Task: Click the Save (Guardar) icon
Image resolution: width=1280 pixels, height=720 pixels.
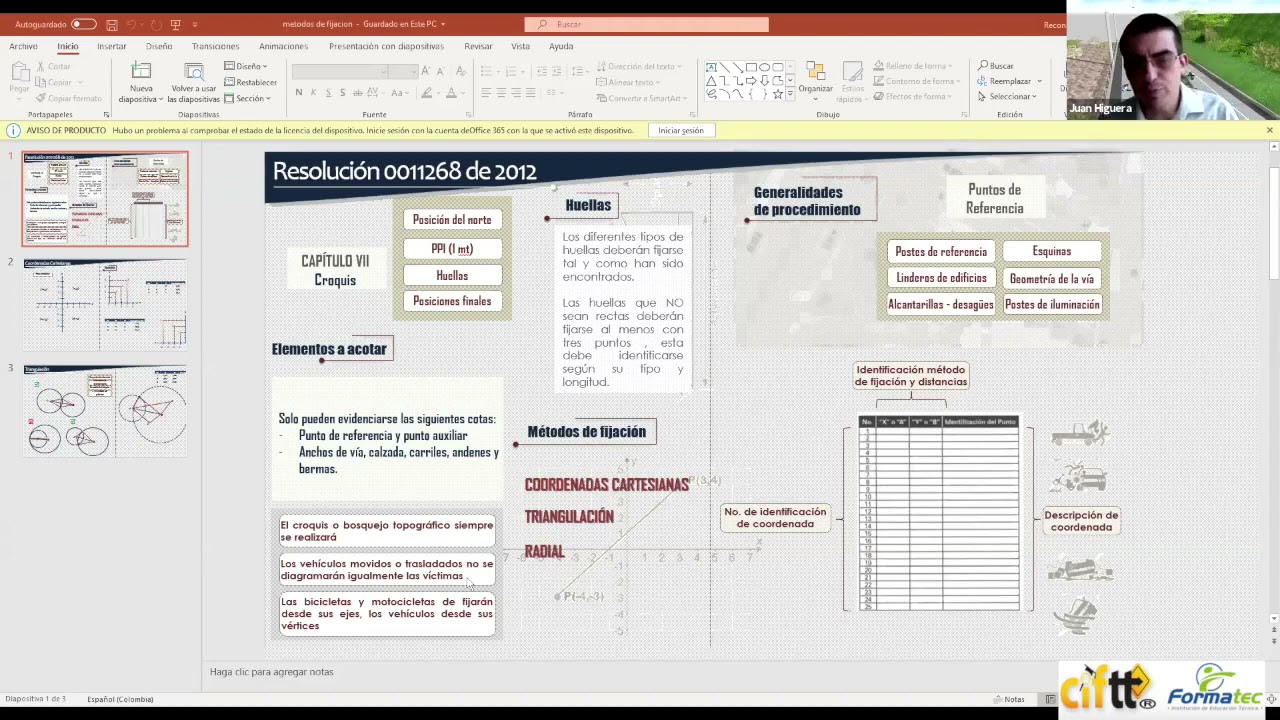Action: click(112, 24)
